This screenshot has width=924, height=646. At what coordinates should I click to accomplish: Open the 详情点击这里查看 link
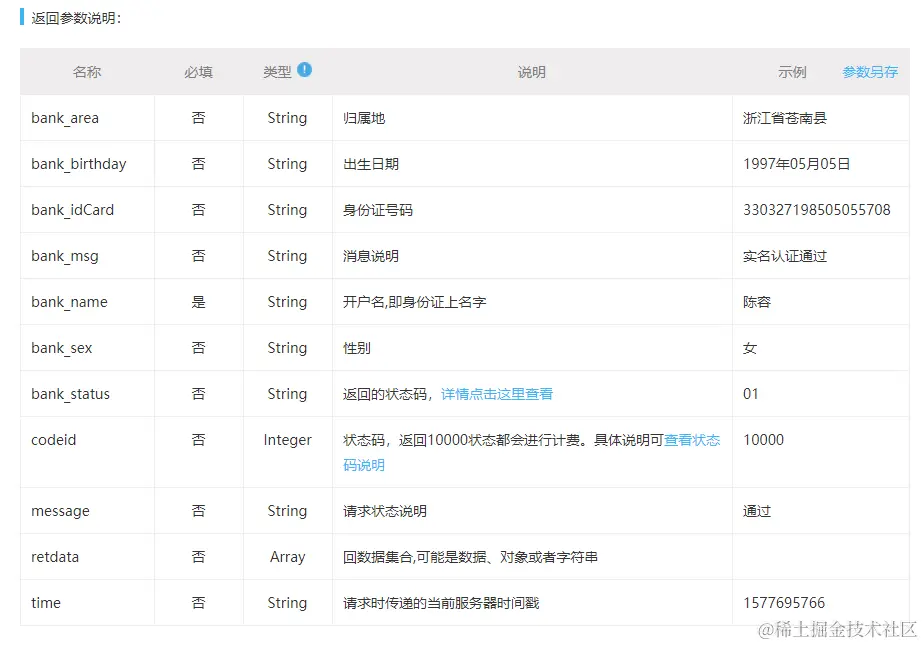(x=497, y=394)
